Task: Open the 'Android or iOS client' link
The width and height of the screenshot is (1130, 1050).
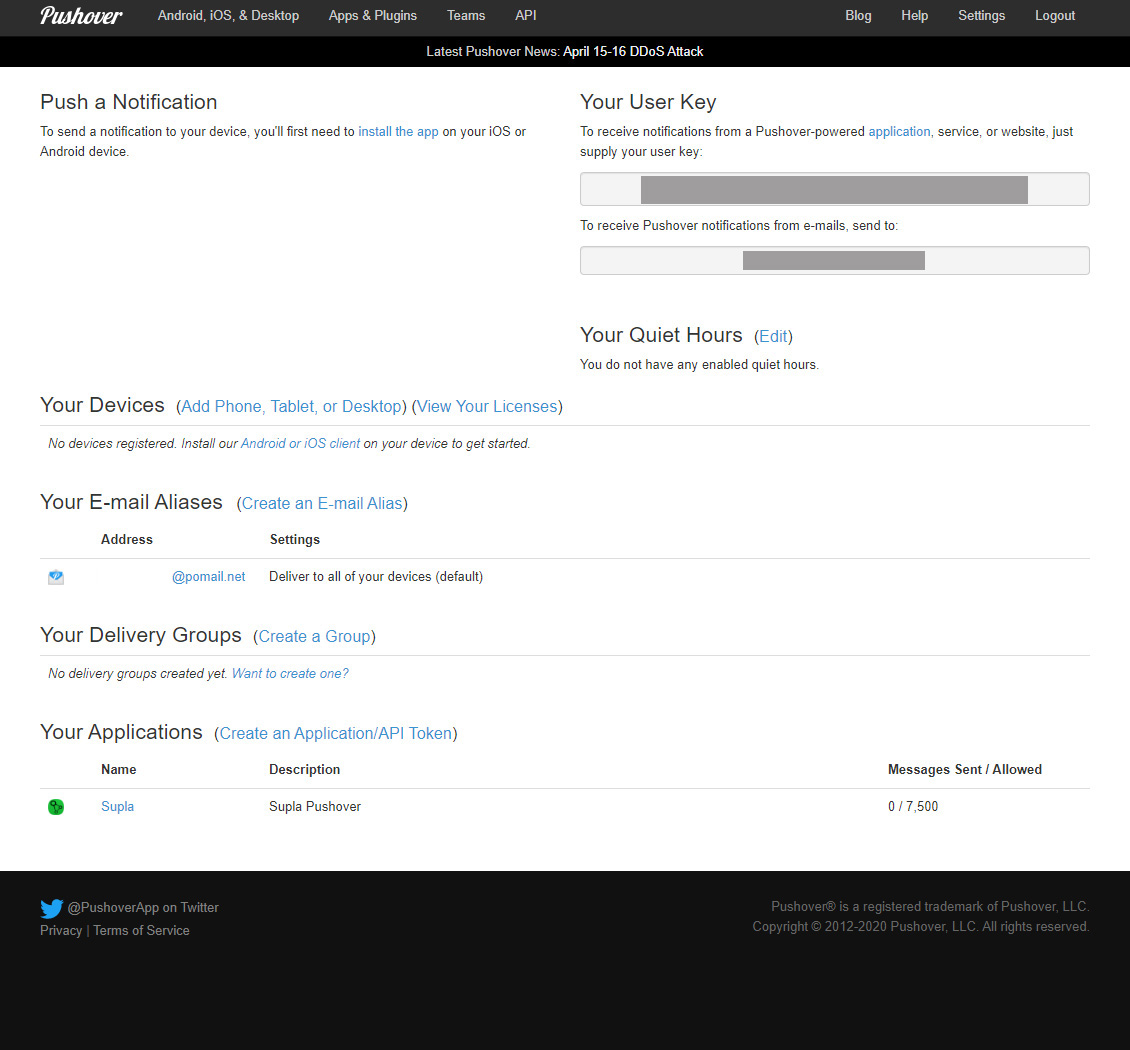Action: 301,443
